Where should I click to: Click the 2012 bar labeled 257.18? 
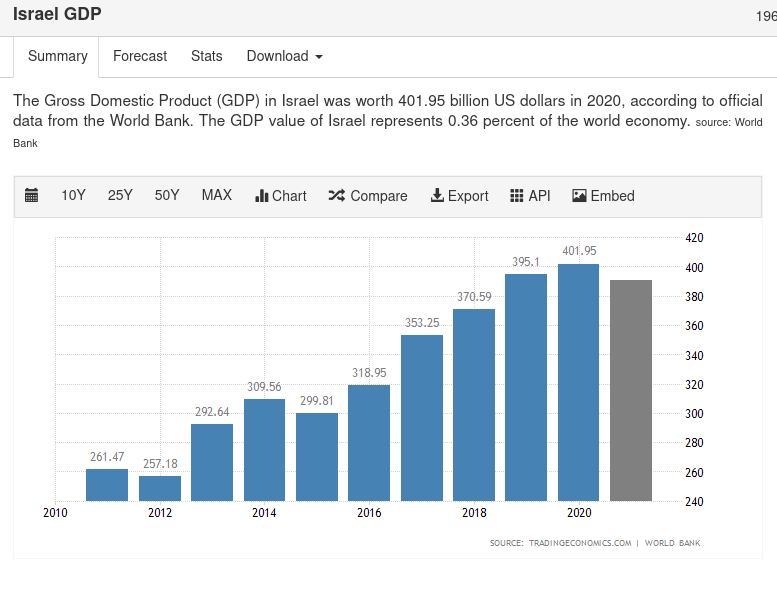tap(160, 488)
